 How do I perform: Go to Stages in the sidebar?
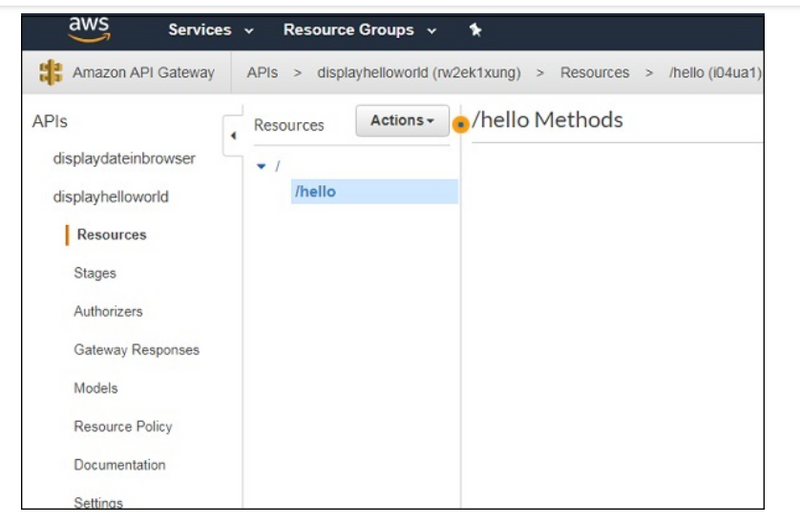[x=95, y=273]
